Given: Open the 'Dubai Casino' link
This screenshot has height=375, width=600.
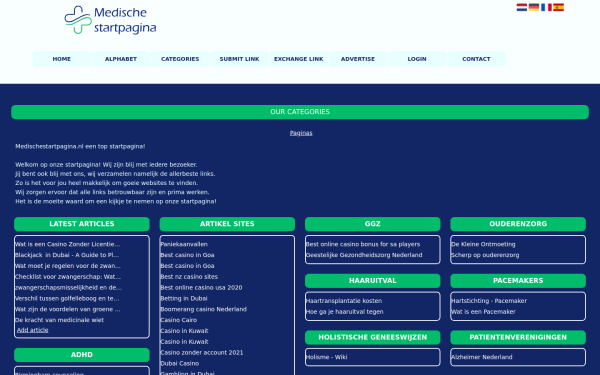Looking at the screenshot, I should (x=180, y=363).
